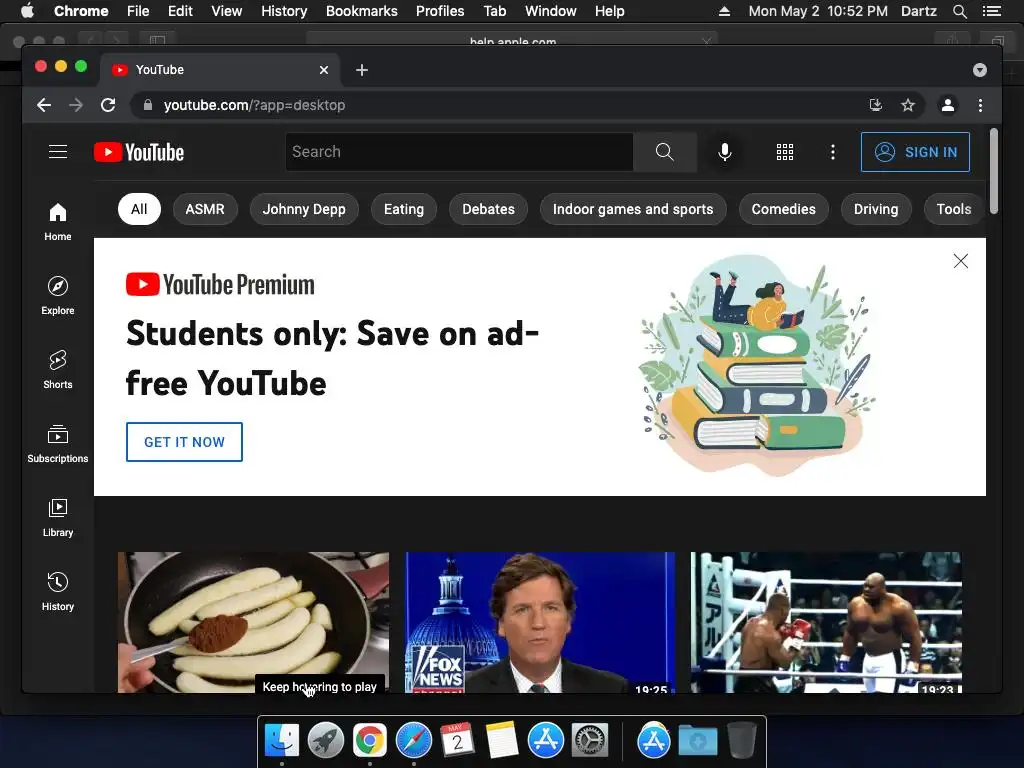The width and height of the screenshot is (1024, 768).
Task: Open the YouTube hamburger guide menu
Action: 58,152
